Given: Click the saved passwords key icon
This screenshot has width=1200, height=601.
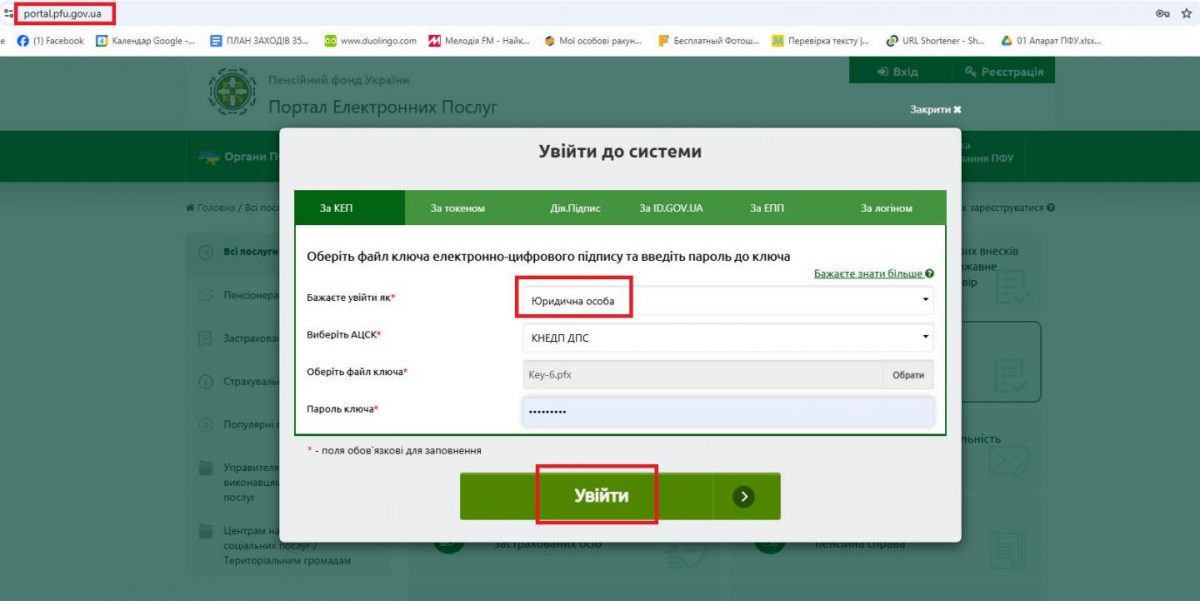Looking at the screenshot, I should pos(1163,13).
